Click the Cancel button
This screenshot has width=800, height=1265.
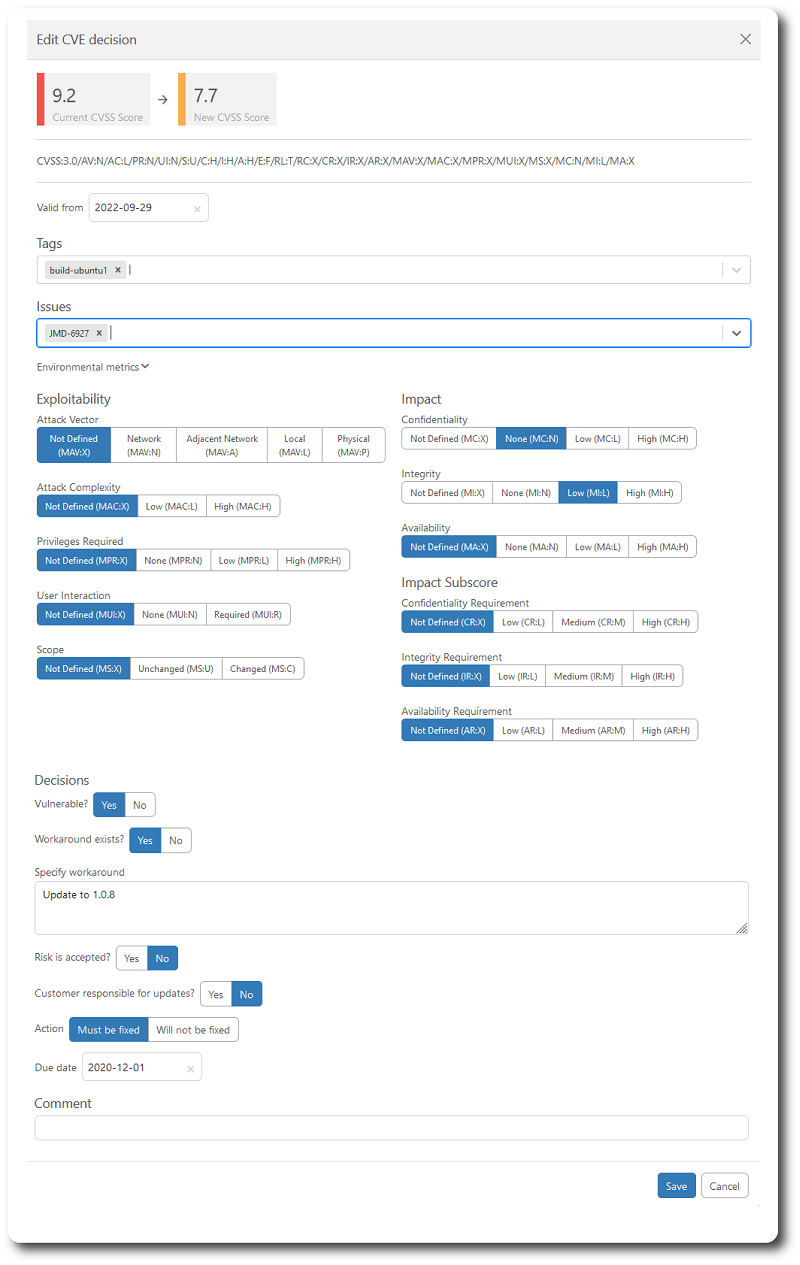tap(724, 1186)
